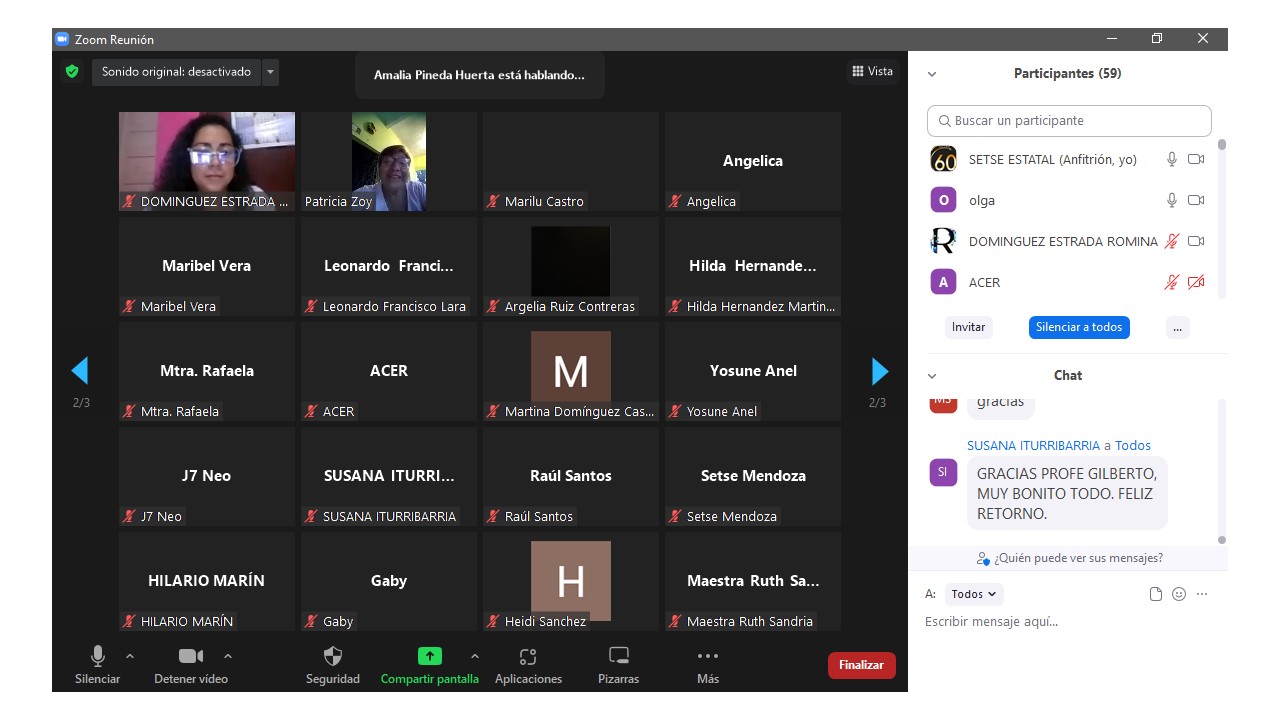Screen dimensions: 1280x720
Task: Toggle SETSE ESTATAL camera in participant list
Action: coord(1196,159)
